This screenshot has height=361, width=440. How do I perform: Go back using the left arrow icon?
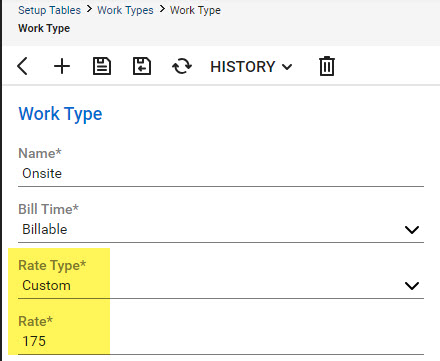[22, 66]
